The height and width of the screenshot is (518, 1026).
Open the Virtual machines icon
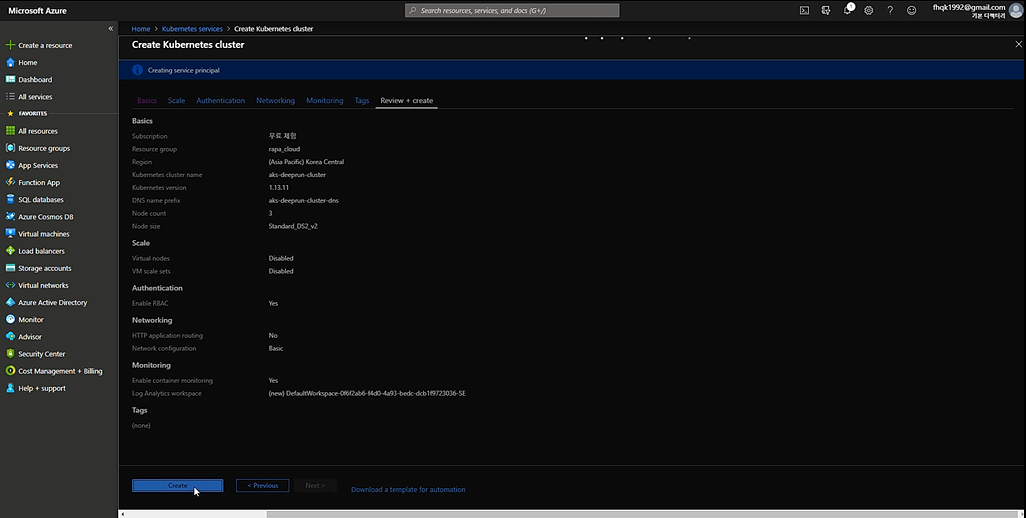(10, 233)
